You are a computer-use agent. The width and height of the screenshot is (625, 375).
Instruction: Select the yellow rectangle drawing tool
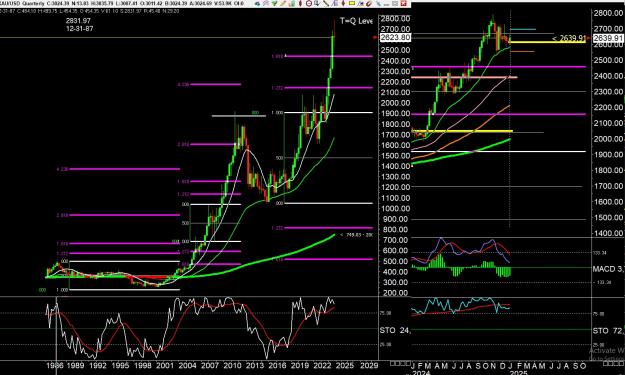(352, 3)
